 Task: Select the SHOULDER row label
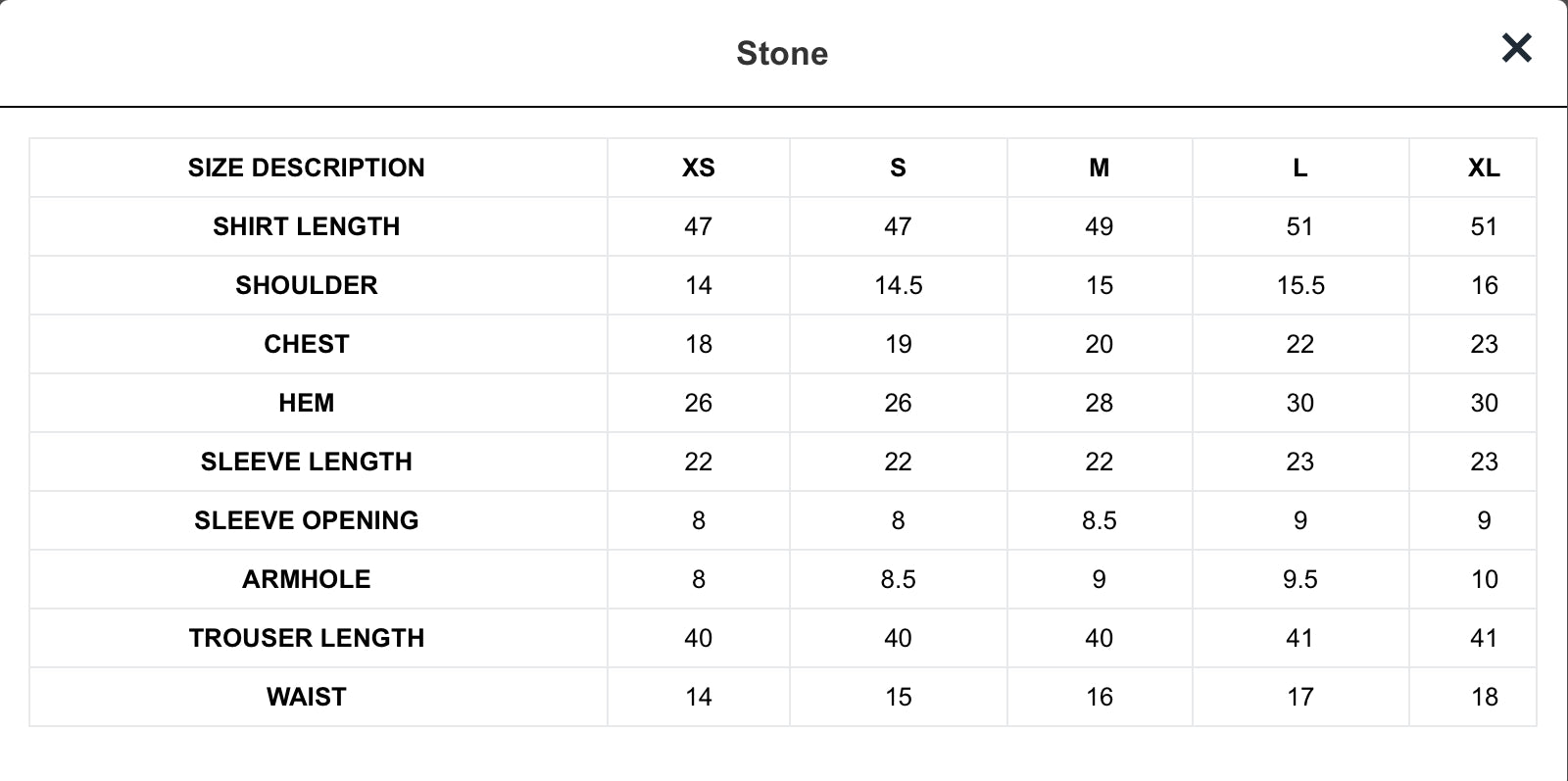(x=307, y=285)
